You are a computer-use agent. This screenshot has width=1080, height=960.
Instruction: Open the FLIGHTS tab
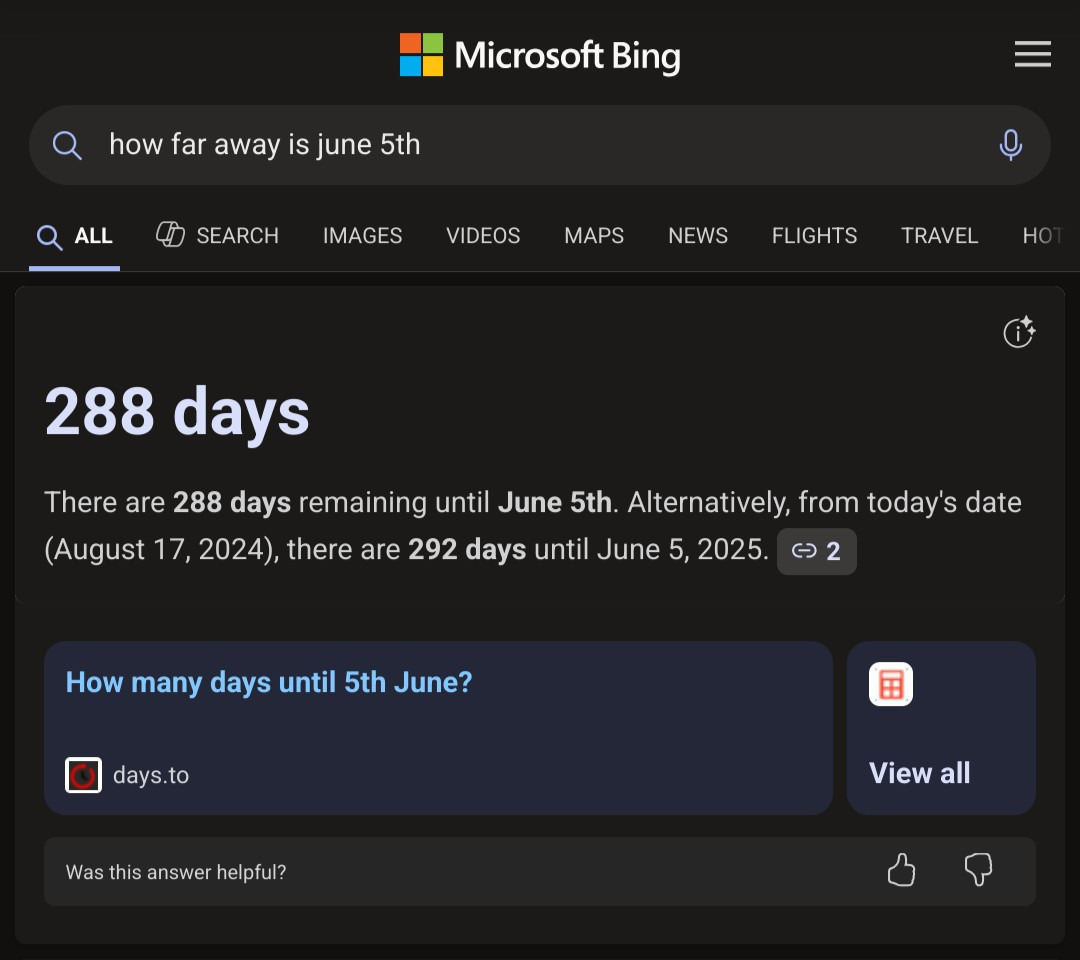pos(814,236)
